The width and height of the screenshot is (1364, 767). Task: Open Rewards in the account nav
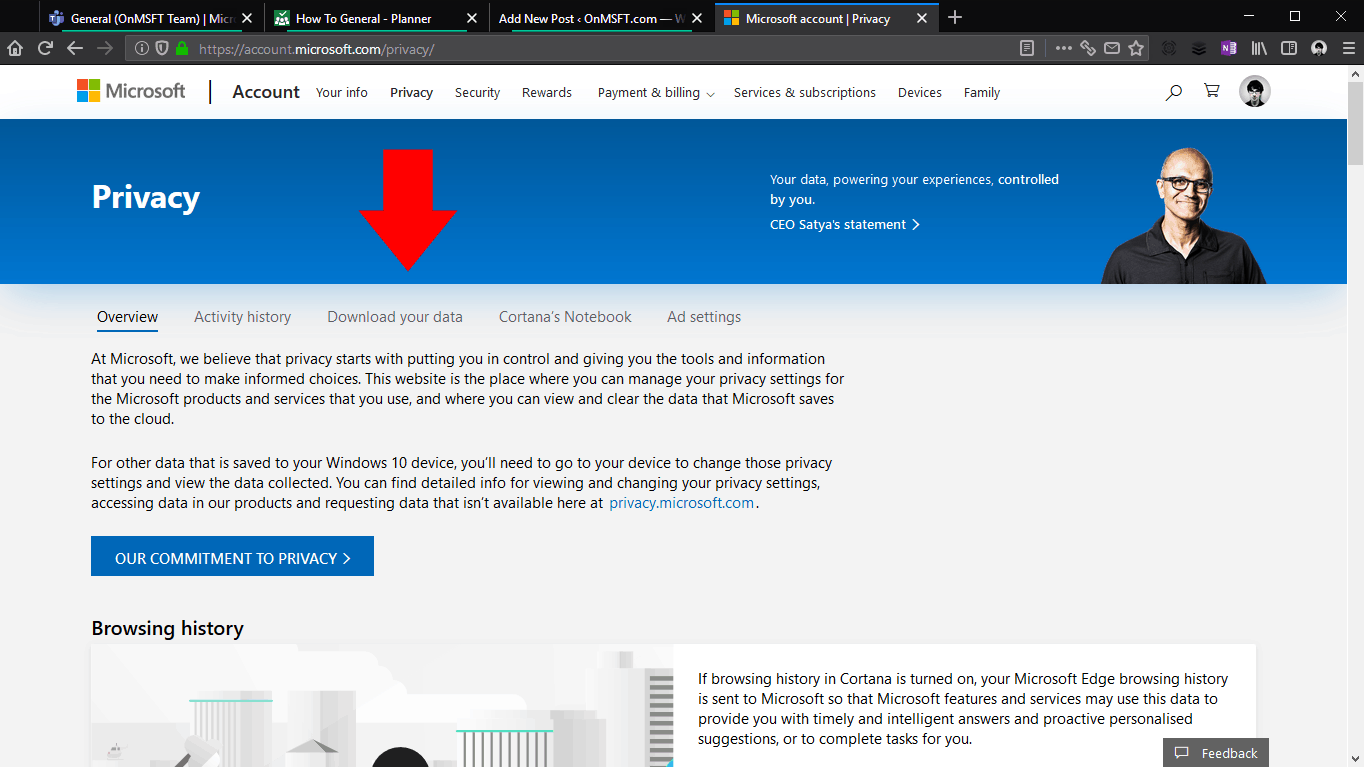click(547, 92)
